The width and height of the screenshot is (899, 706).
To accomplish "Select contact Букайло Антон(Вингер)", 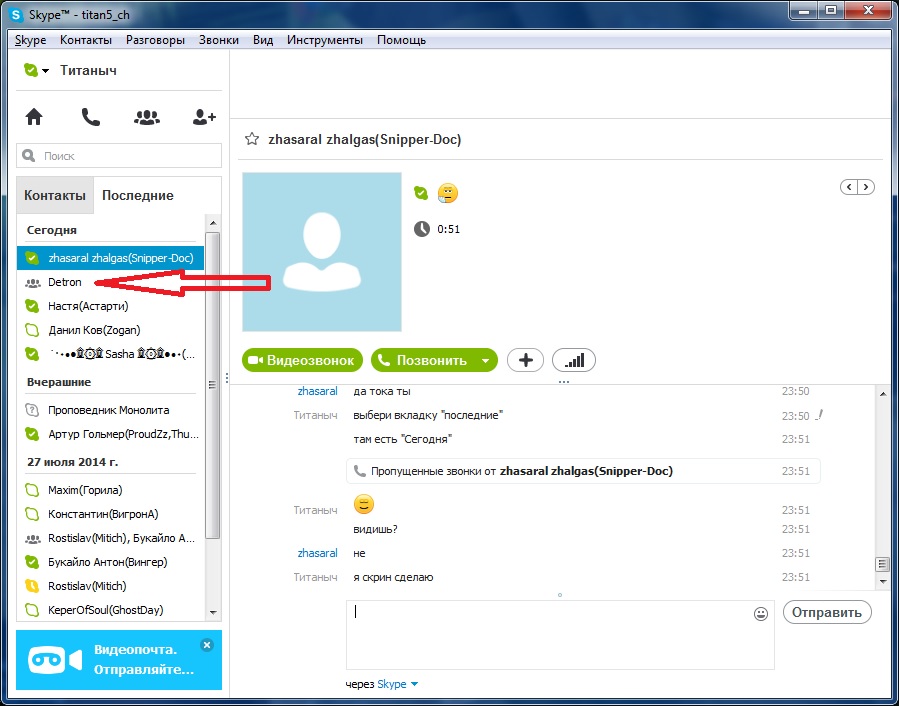I will 111,562.
